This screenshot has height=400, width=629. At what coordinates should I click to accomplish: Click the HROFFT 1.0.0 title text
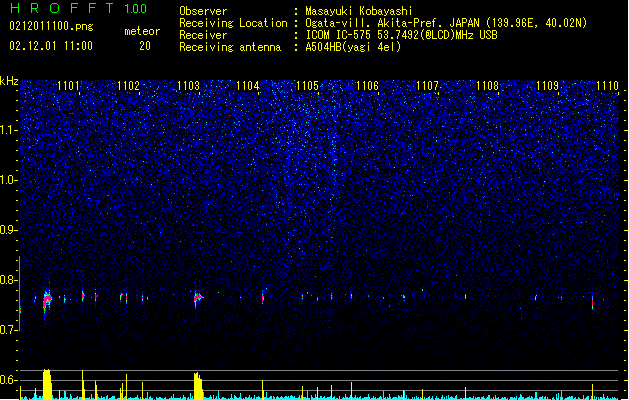[78, 8]
